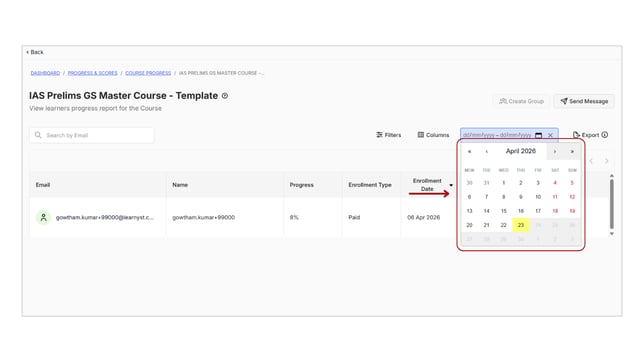Click the 06 Apr 2026 date cell
644x362 pixels.
[x=423, y=217]
